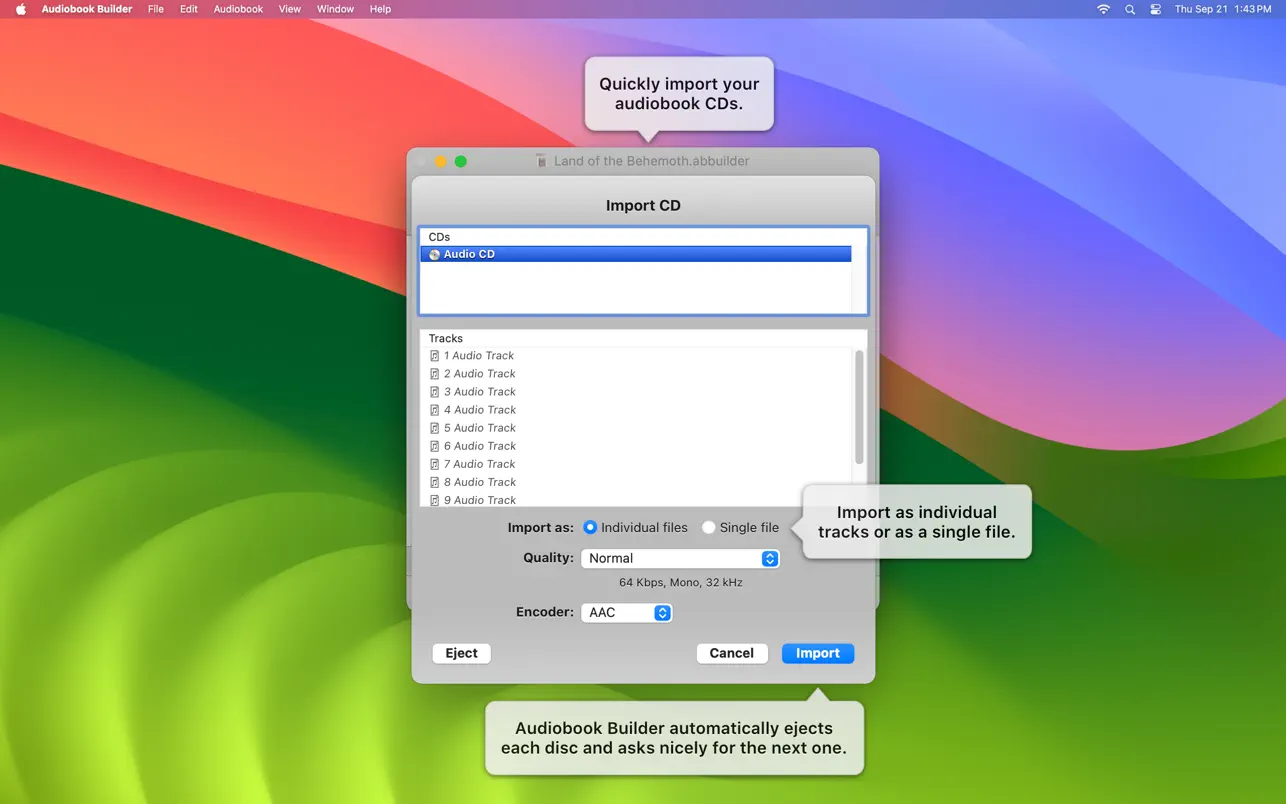The image size is (1286, 804).
Task: Click the music file icon for track 1
Action: (434, 356)
